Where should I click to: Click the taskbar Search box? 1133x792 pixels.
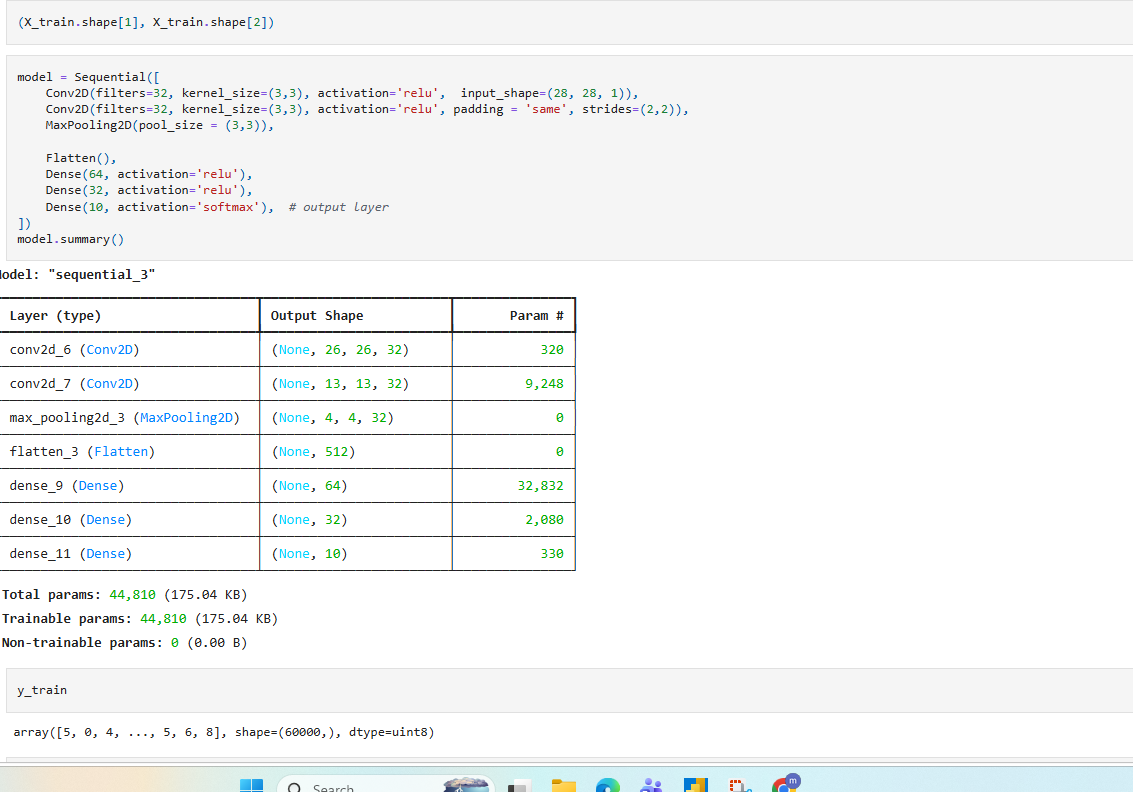click(x=386, y=785)
